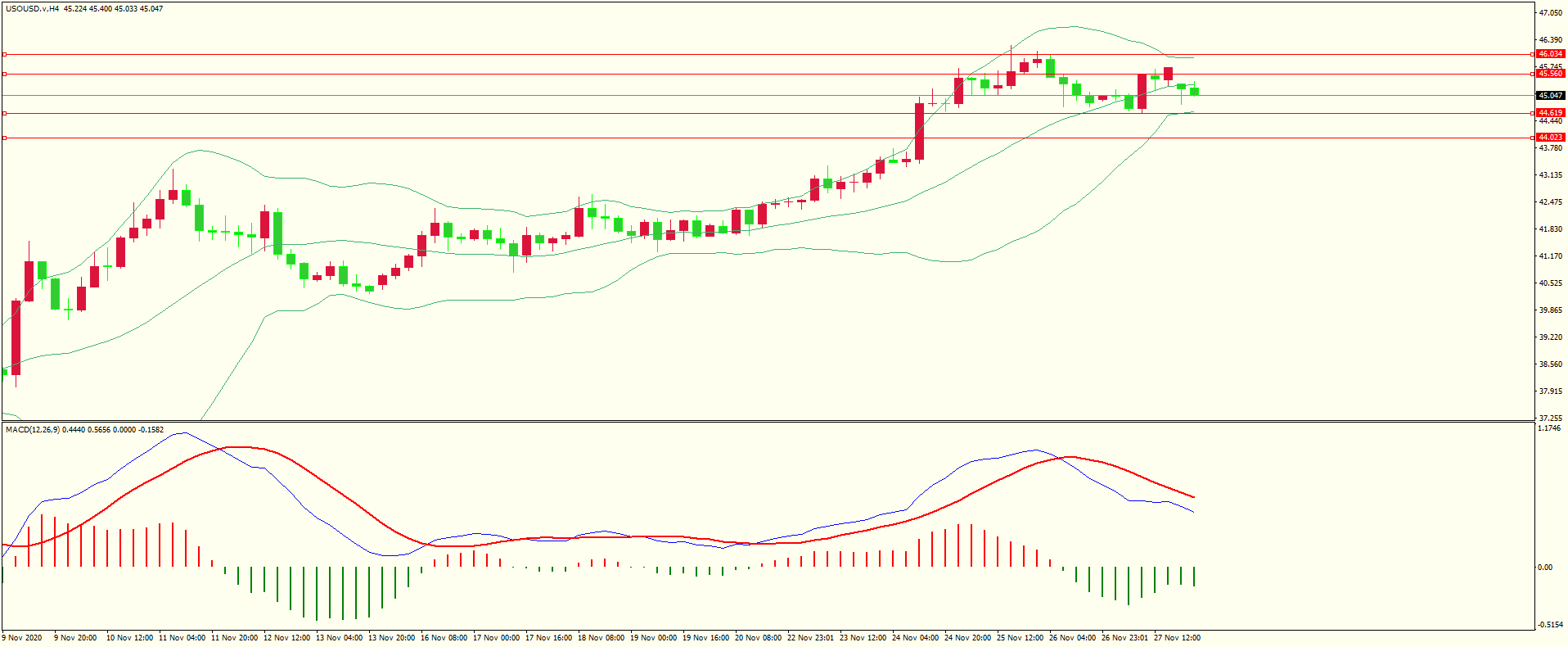Screen dimensions: 1568x647
Task: Click the 24 Nov 20:00 time label
Action: pos(967,638)
